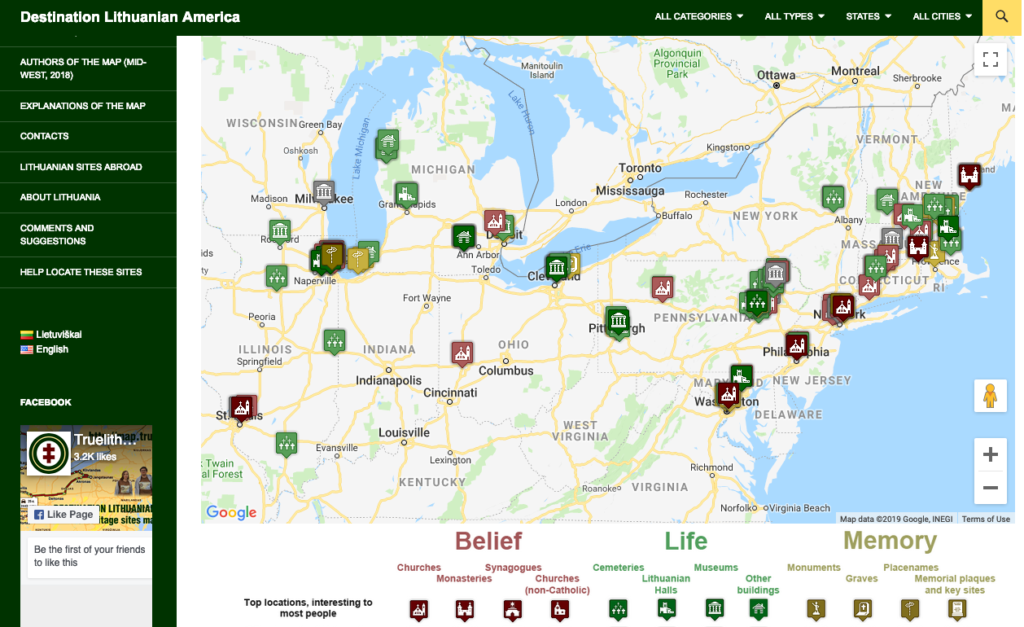Click the Museums legend icon
1024x627 pixels.
pyautogui.click(x=714, y=609)
